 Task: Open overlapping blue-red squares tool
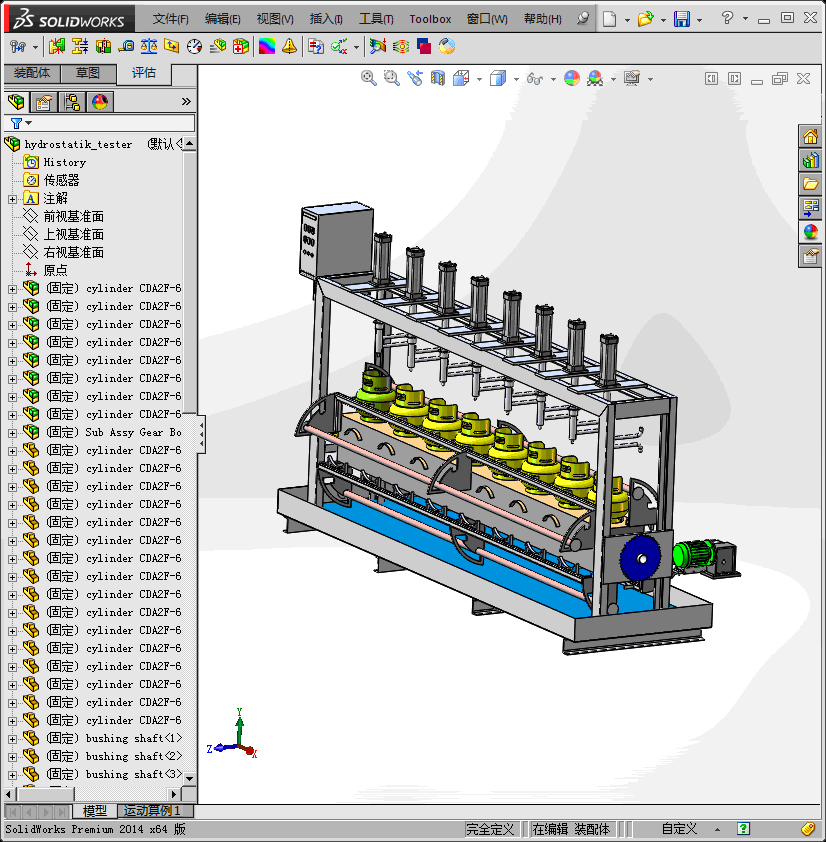424,47
